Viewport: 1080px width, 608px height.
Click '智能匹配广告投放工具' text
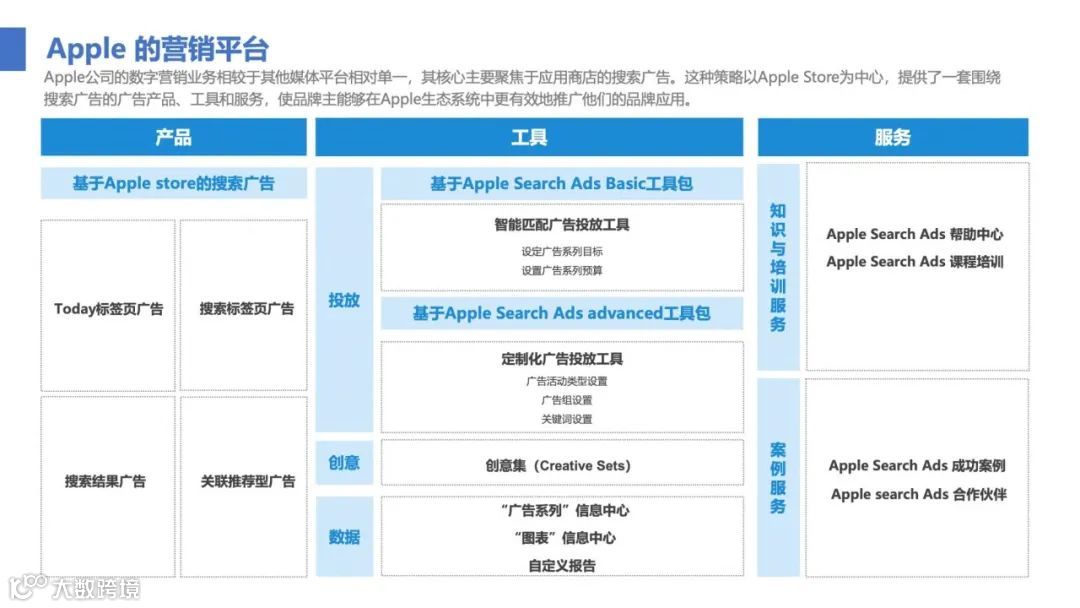click(x=561, y=224)
